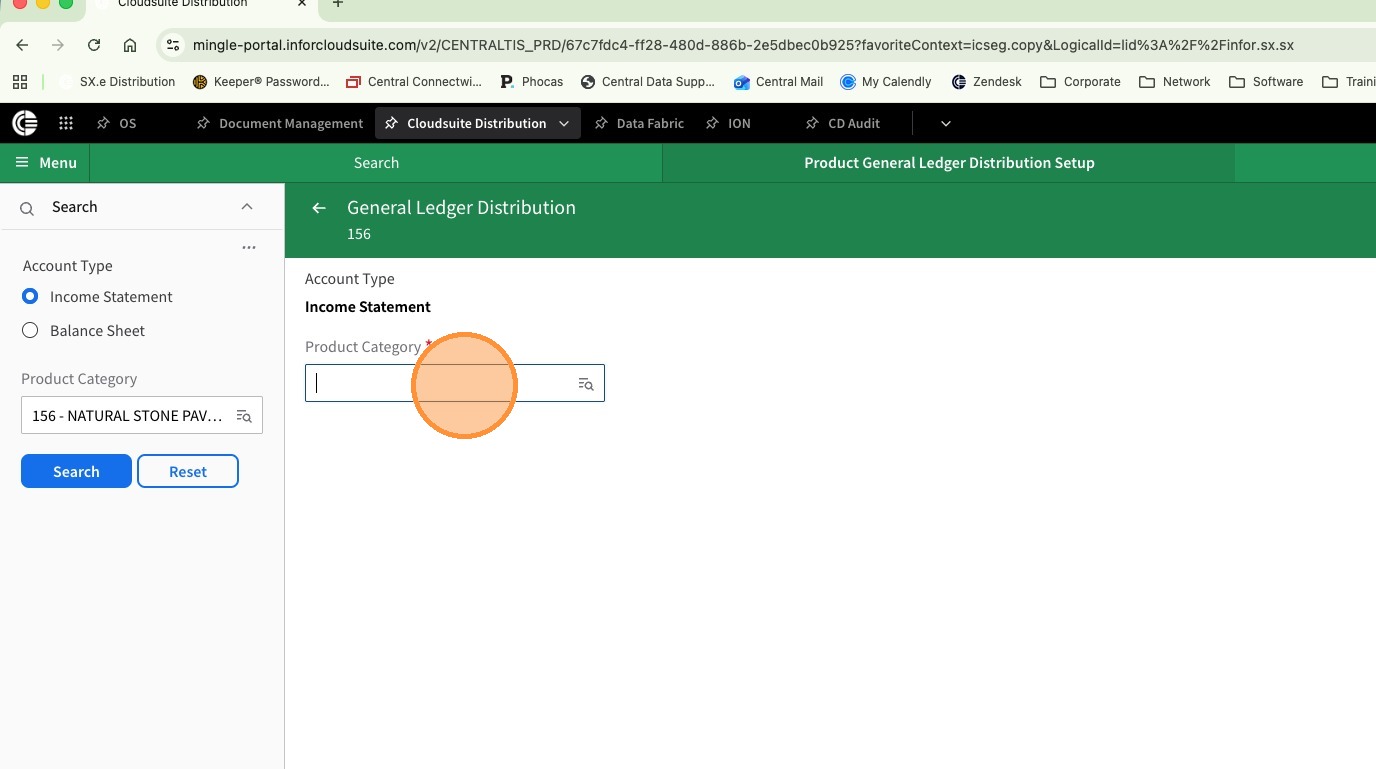1376x769 pixels.
Task: Click the Search panel magnifier icon
Action: coord(28,208)
